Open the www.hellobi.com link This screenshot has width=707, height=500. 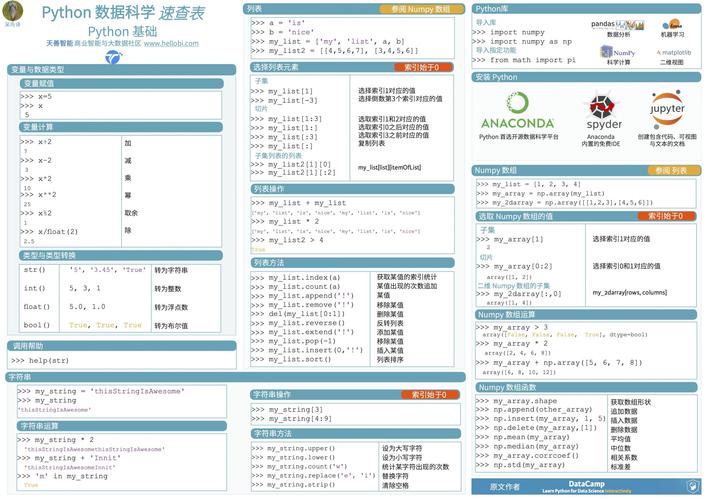pyautogui.click(x=171, y=43)
